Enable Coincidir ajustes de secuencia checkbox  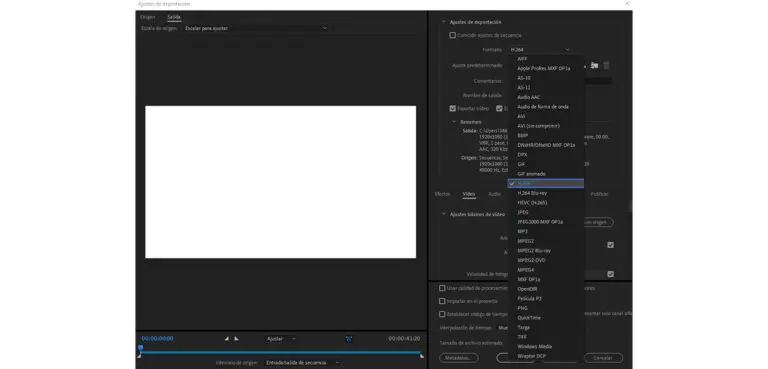(453, 35)
